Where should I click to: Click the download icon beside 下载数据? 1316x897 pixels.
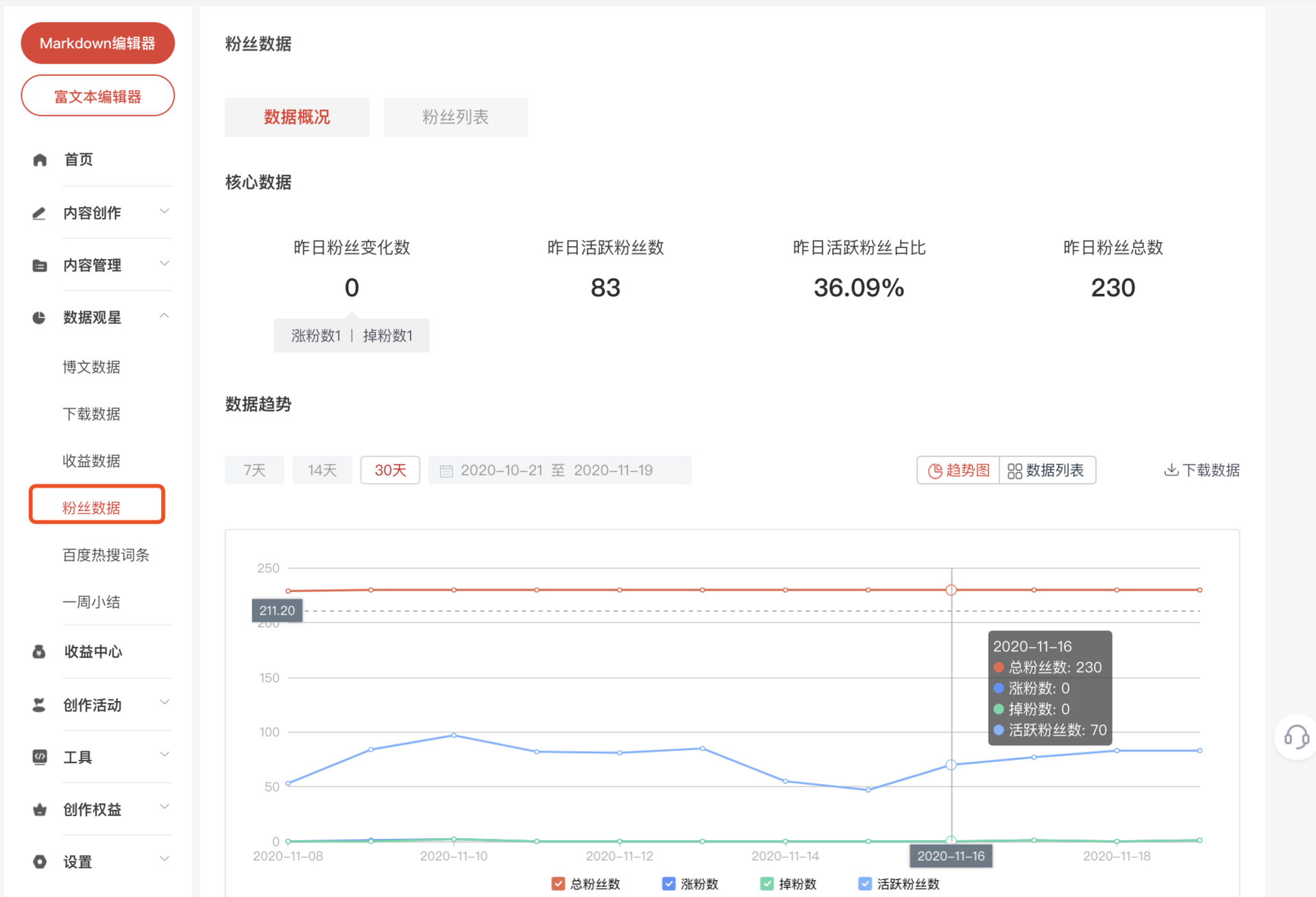1171,470
